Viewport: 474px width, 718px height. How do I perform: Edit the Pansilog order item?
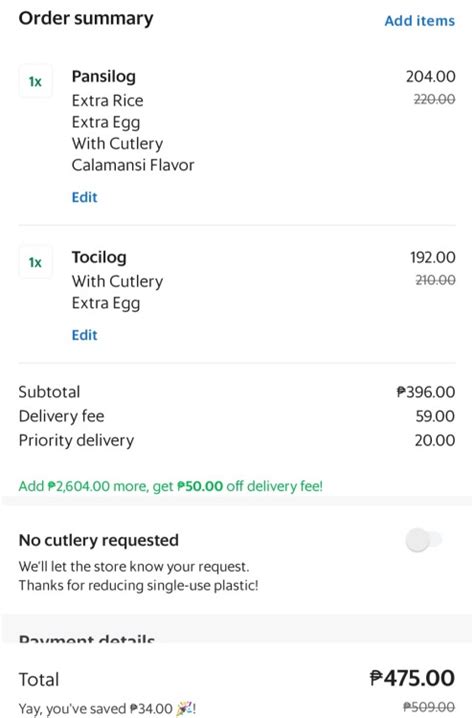[85, 197]
